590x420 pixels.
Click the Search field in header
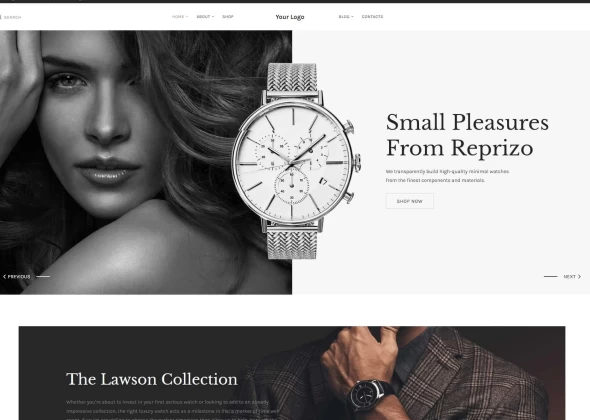pyautogui.click(x=11, y=17)
